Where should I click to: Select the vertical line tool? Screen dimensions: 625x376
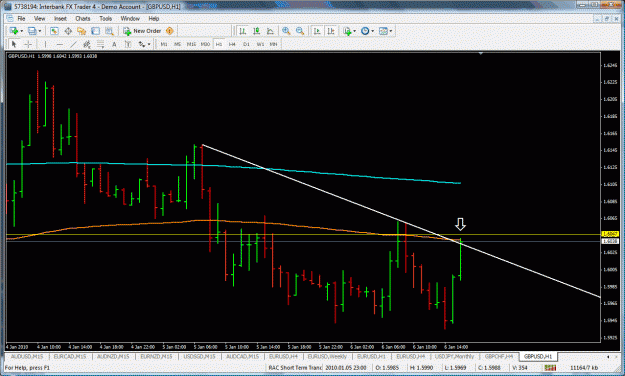point(45,44)
